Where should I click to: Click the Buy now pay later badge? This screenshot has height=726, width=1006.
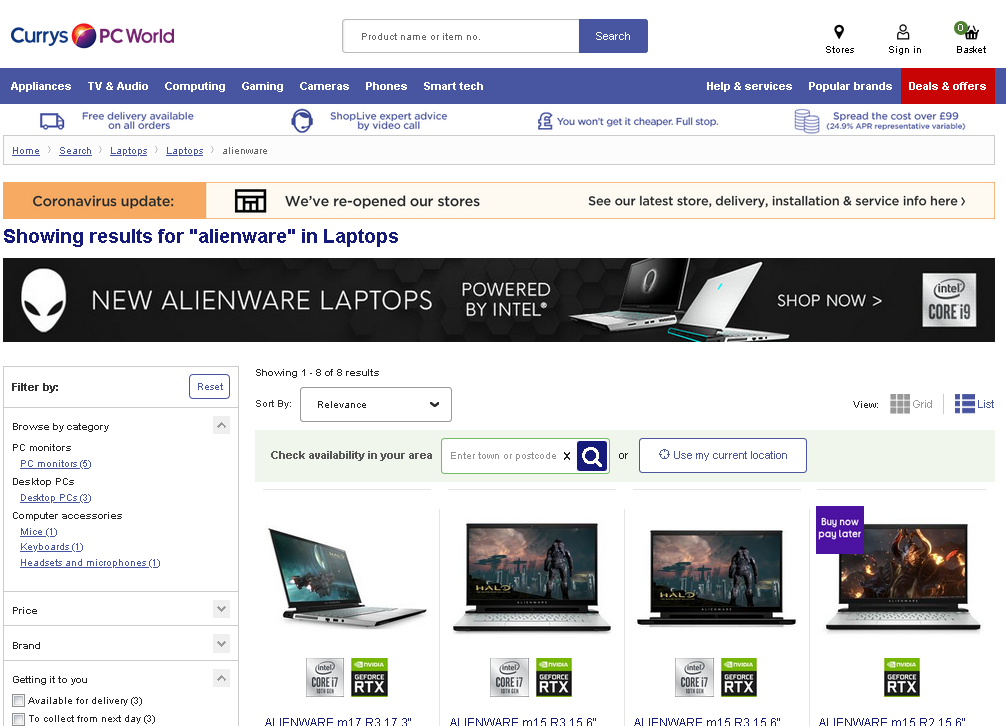tap(840, 530)
